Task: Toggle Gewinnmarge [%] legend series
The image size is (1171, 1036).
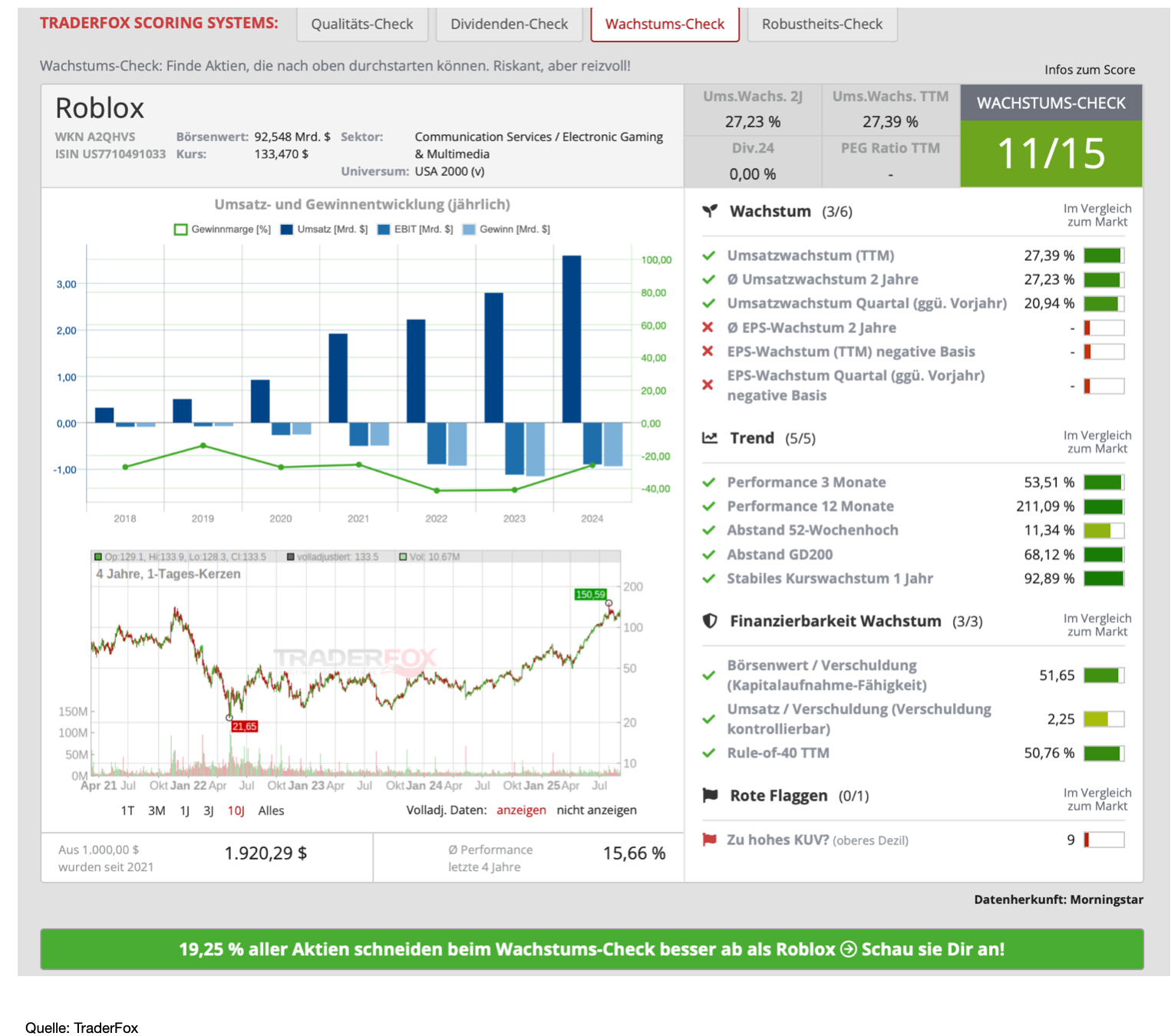Action: [223, 229]
